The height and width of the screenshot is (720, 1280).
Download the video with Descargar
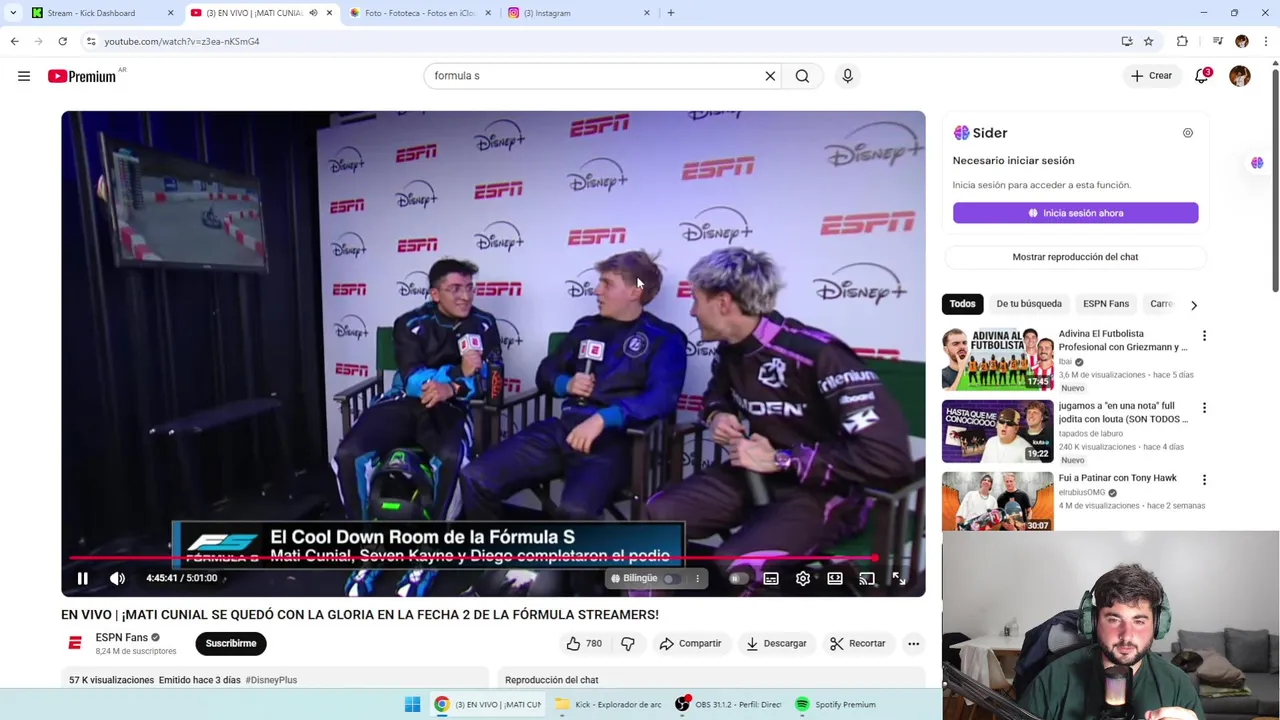(776, 643)
